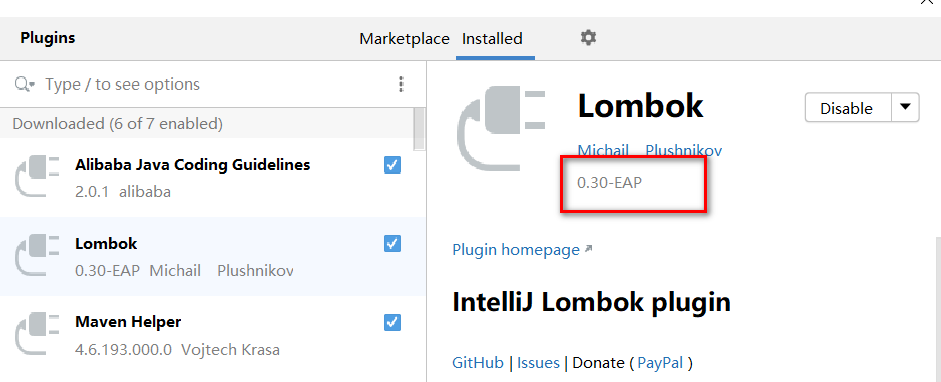The image size is (941, 382).
Task: Focus the plugin search input field
Action: 216,85
